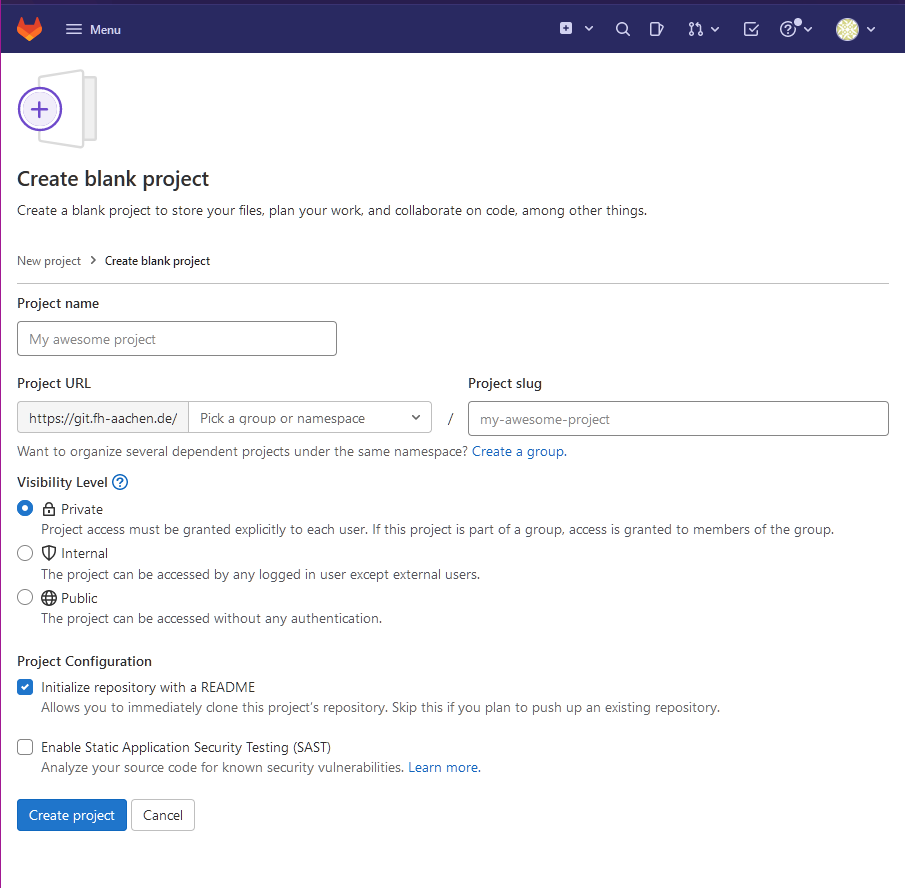Uncheck Initialize repository with a README

[x=24, y=687]
